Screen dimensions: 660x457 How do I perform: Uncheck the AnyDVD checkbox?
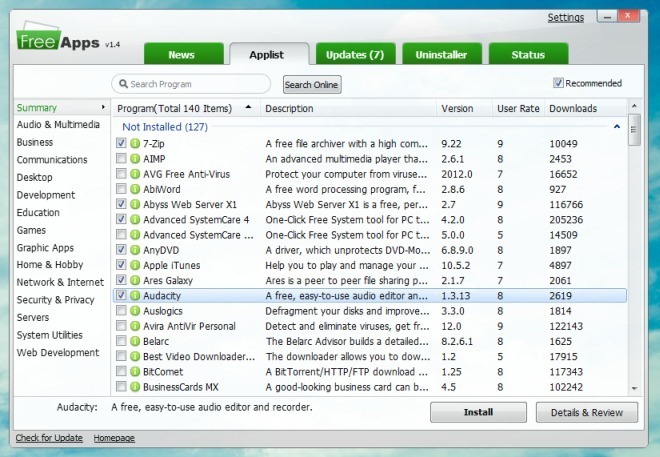coord(121,250)
